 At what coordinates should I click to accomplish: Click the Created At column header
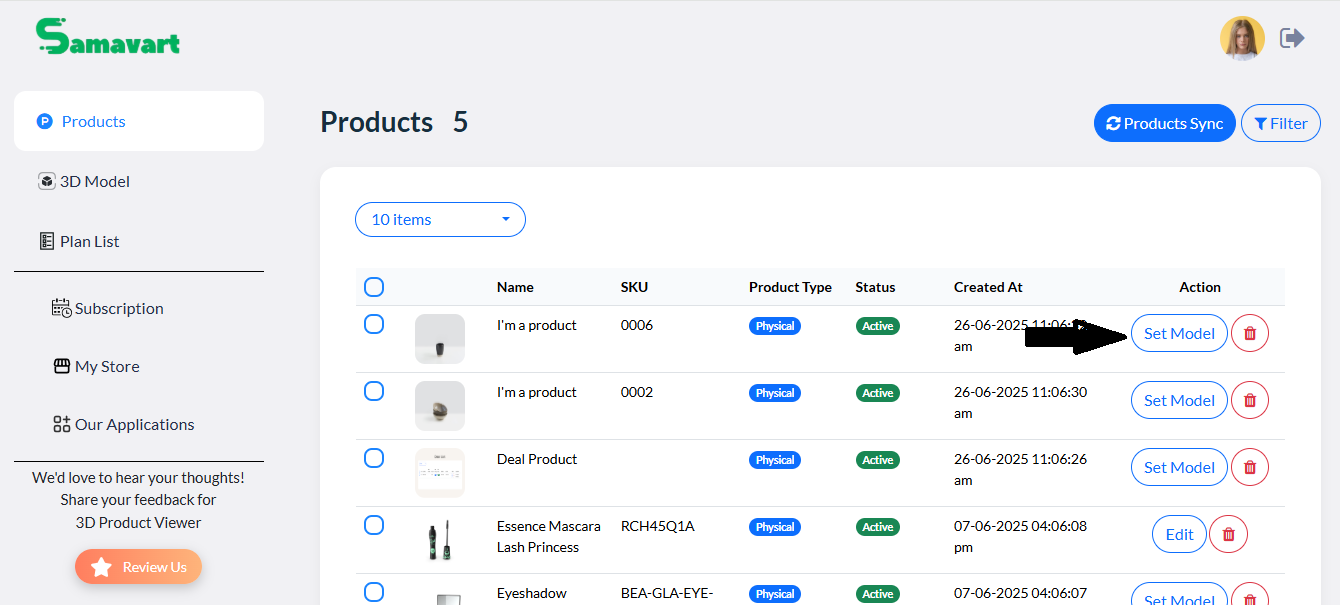tap(988, 287)
